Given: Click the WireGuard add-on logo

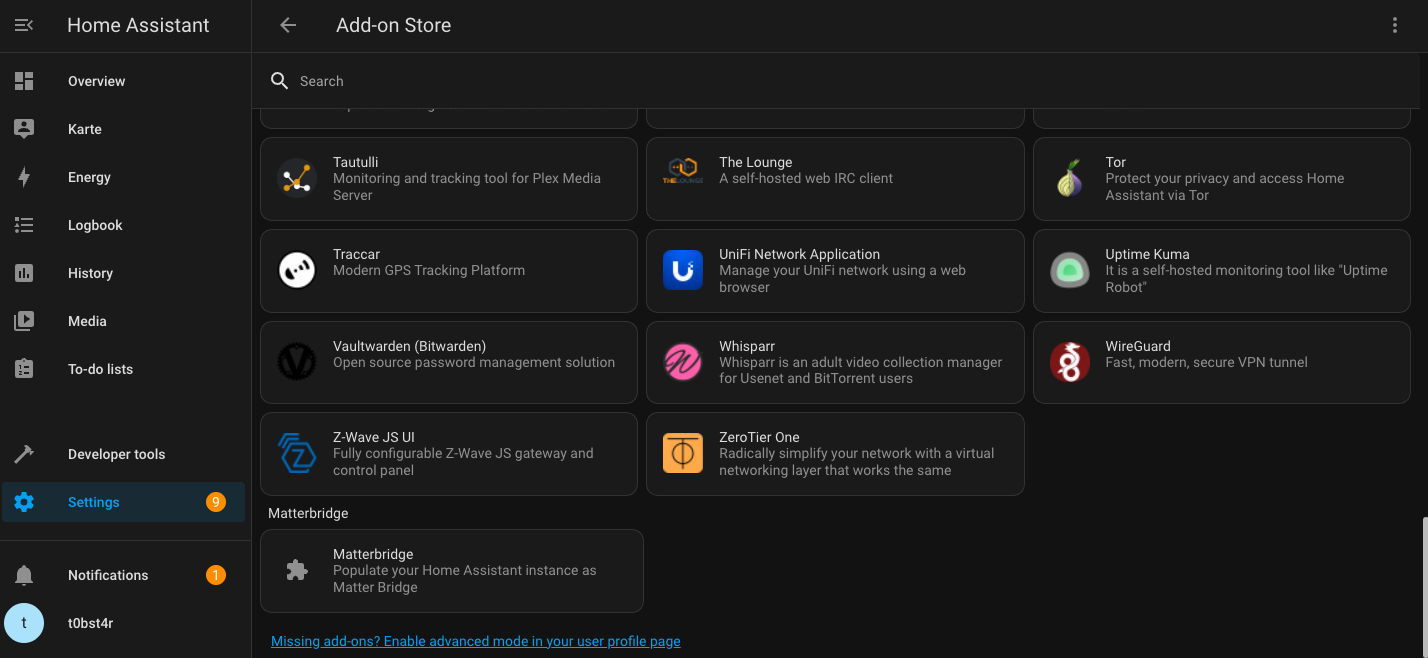Looking at the screenshot, I should pyautogui.click(x=1069, y=362).
